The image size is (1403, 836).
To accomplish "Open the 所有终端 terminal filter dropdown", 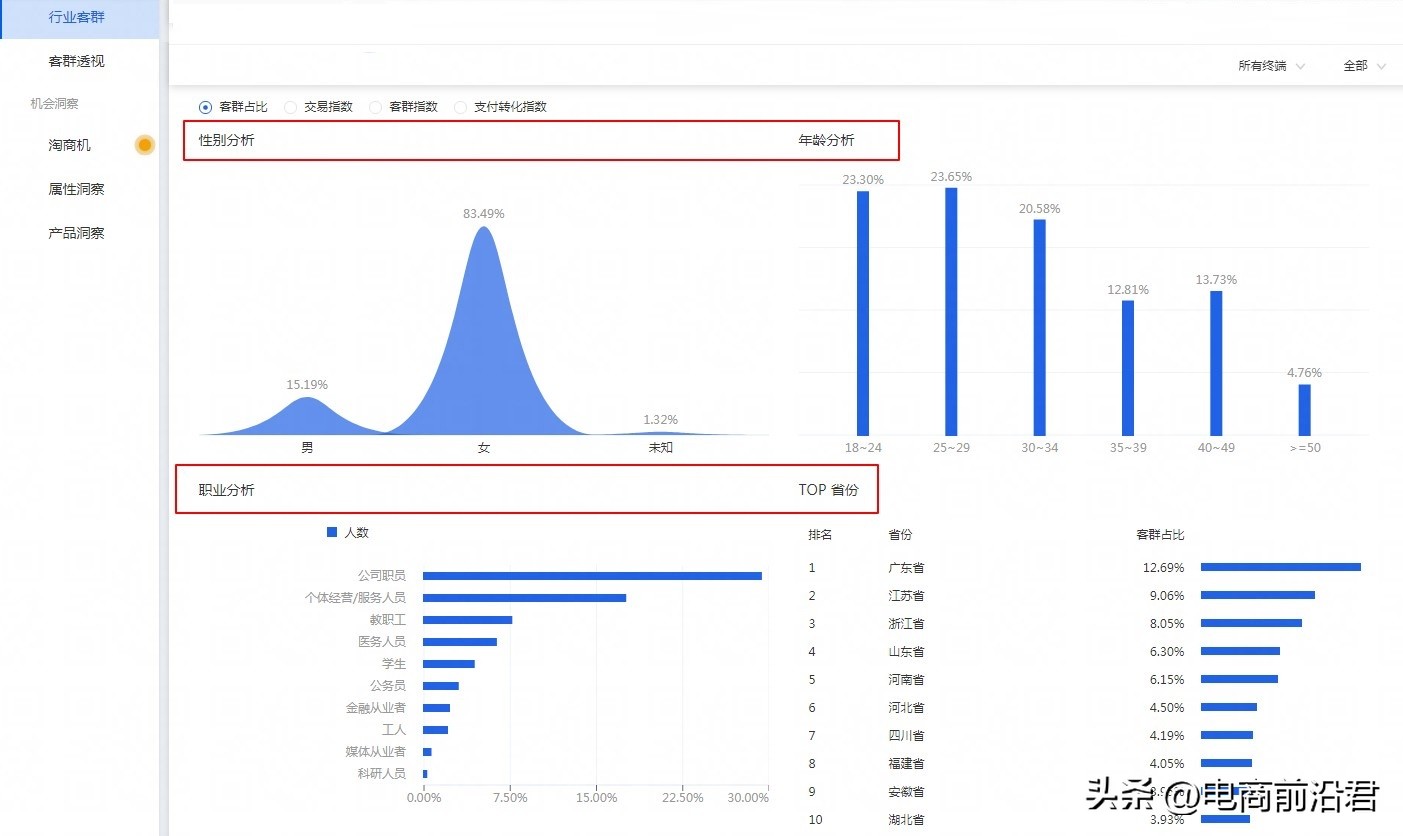I will (x=1264, y=65).
